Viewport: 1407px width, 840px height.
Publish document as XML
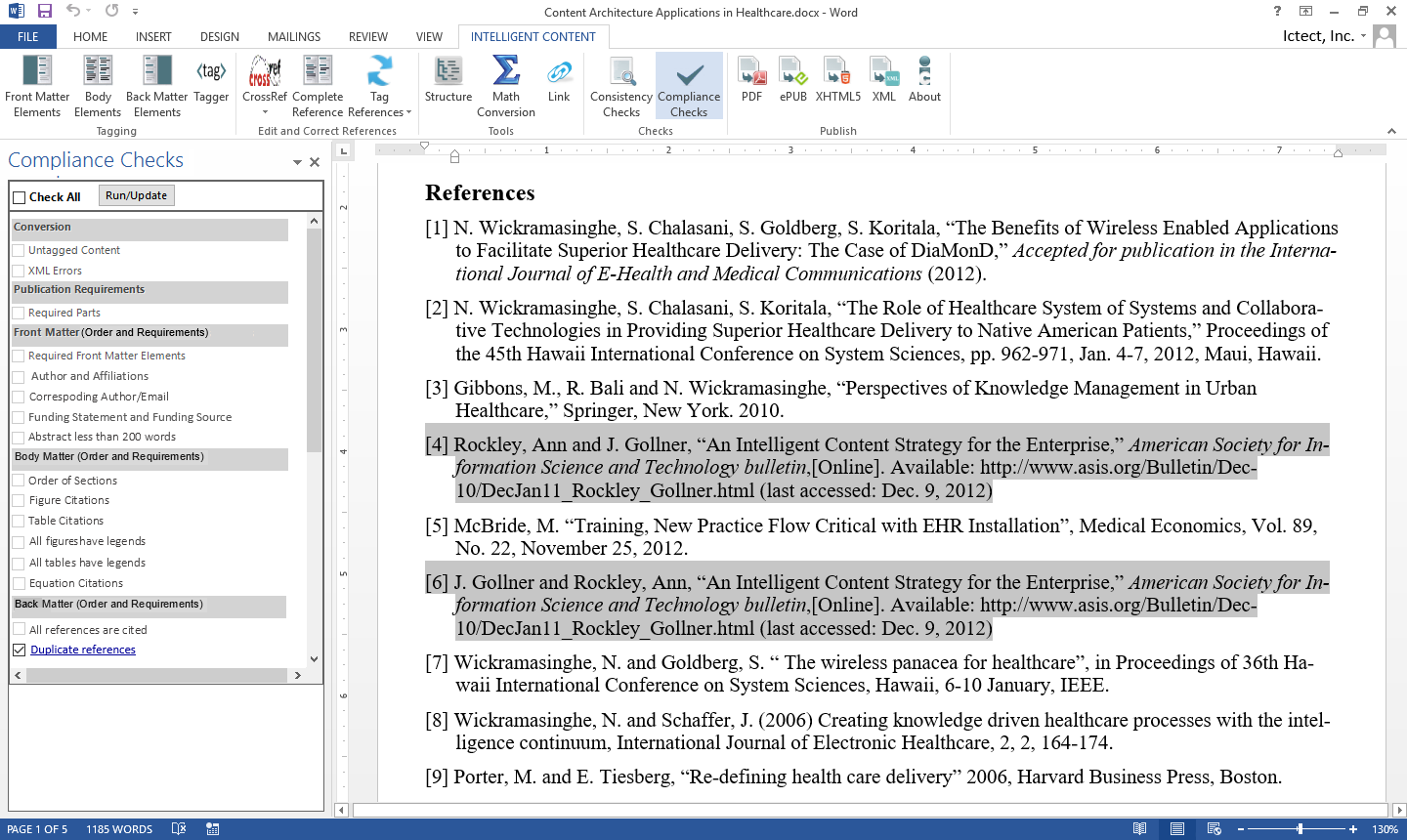884,80
